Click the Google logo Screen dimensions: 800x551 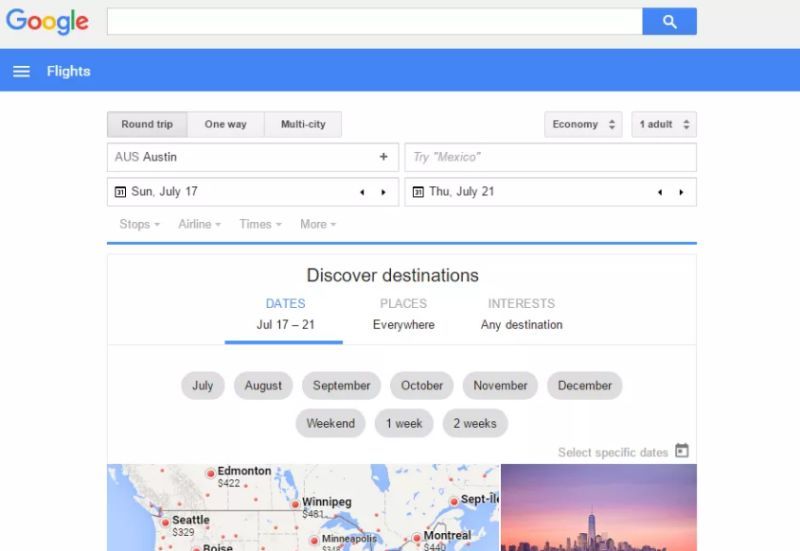pyautogui.click(x=47, y=21)
